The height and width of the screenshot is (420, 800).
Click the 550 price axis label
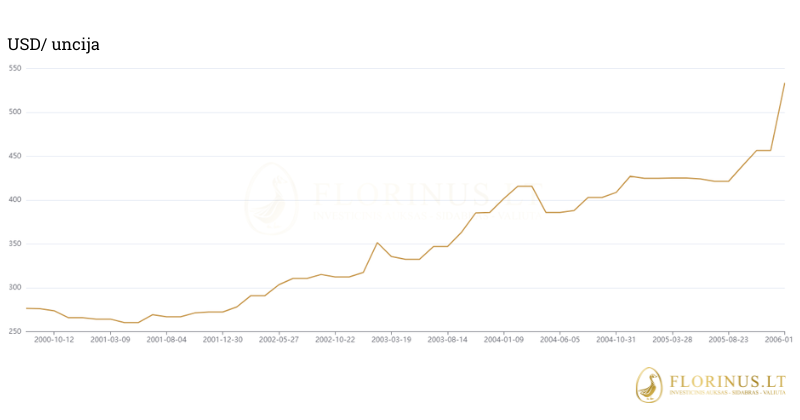[x=15, y=68]
